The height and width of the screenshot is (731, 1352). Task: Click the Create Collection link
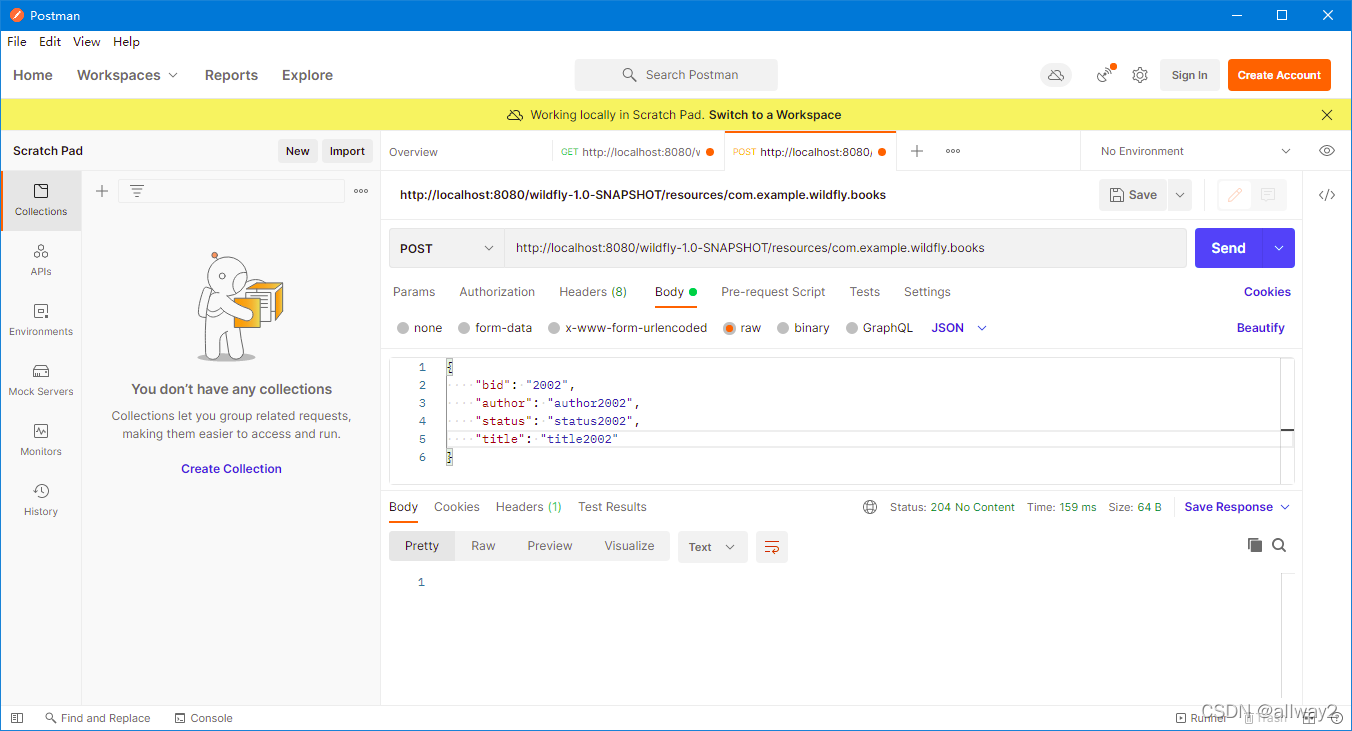[x=231, y=469]
